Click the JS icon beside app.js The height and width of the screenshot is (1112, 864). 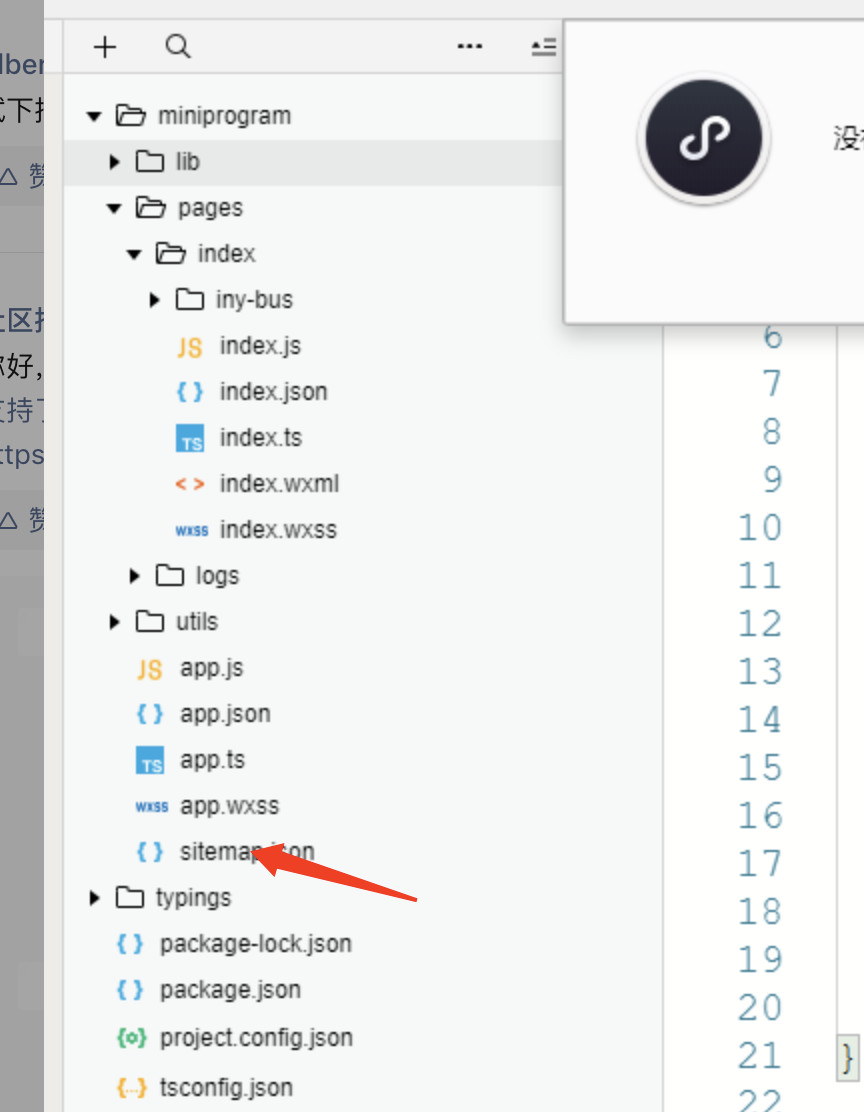pyautogui.click(x=150, y=669)
